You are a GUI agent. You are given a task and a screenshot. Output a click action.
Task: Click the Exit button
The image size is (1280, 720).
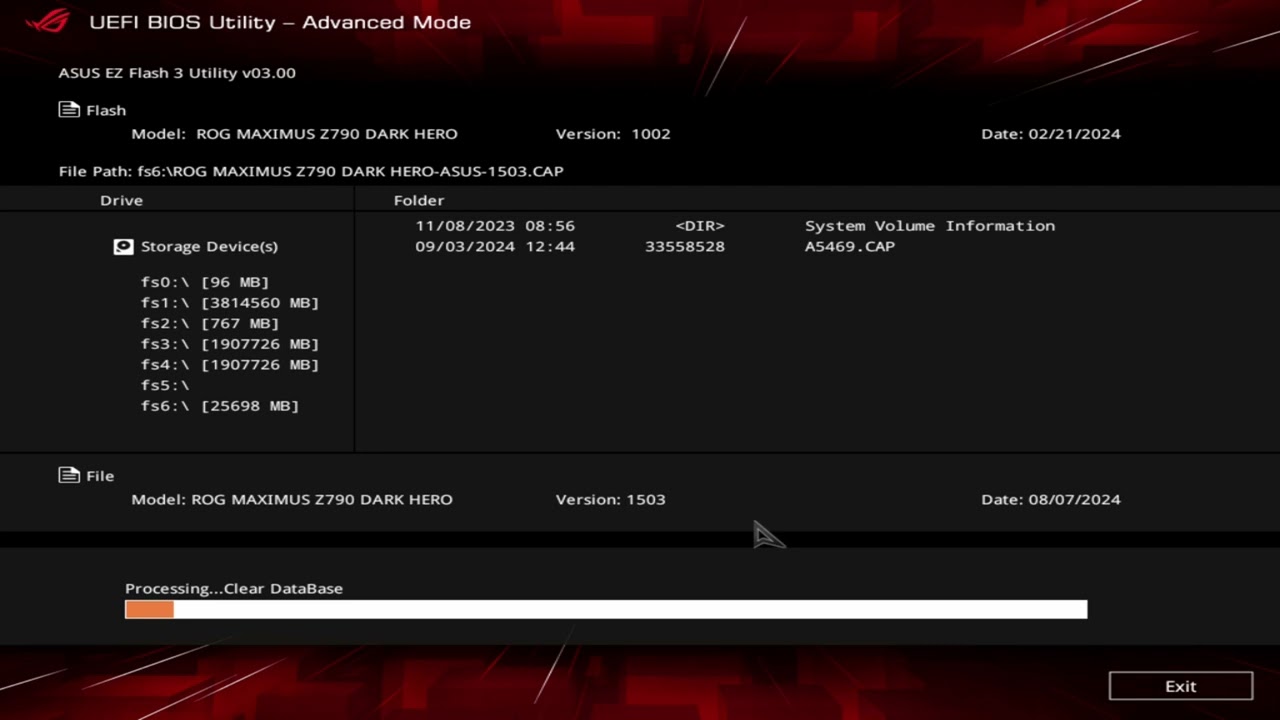[1181, 686]
